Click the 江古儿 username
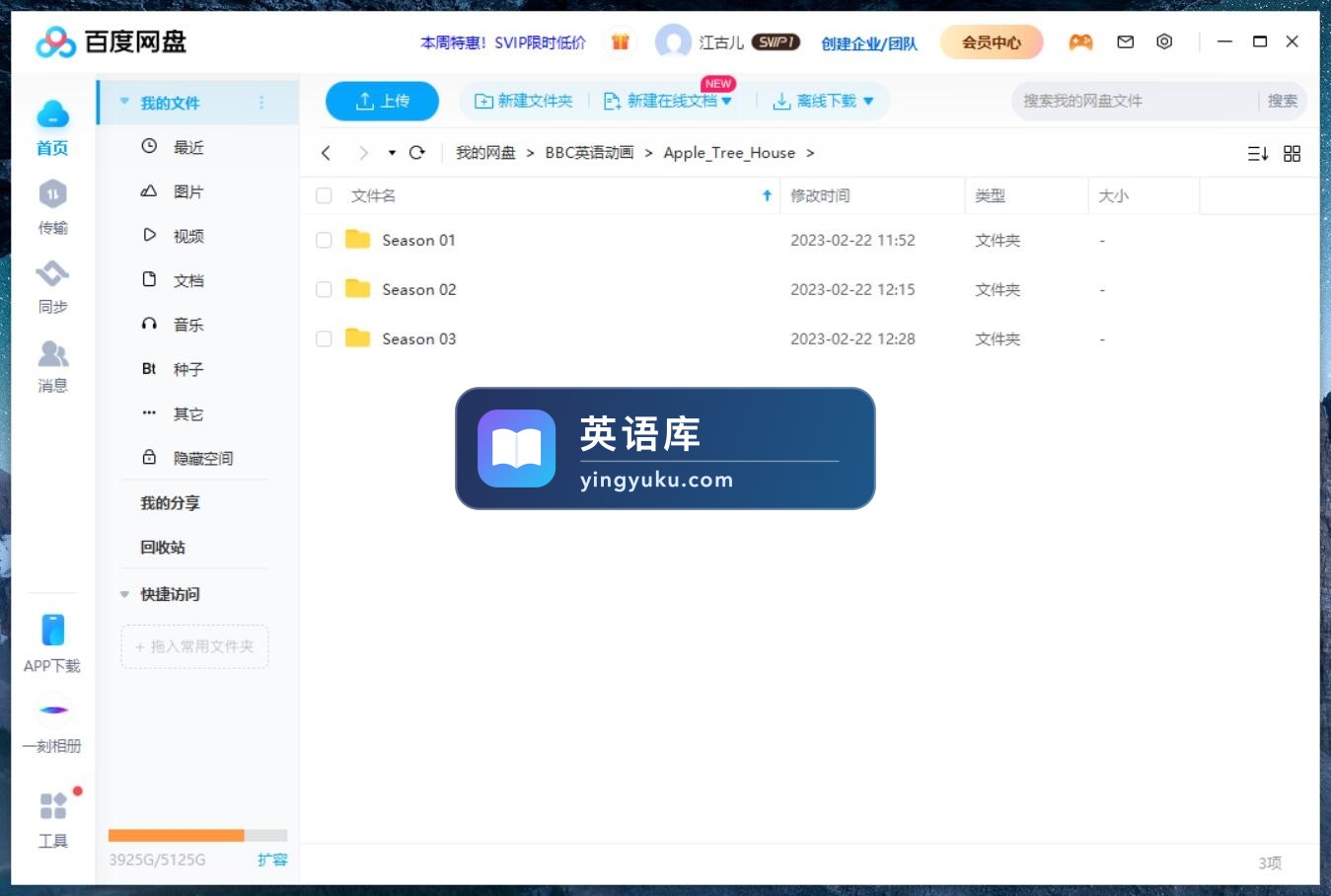The image size is (1331, 896). pos(721,42)
